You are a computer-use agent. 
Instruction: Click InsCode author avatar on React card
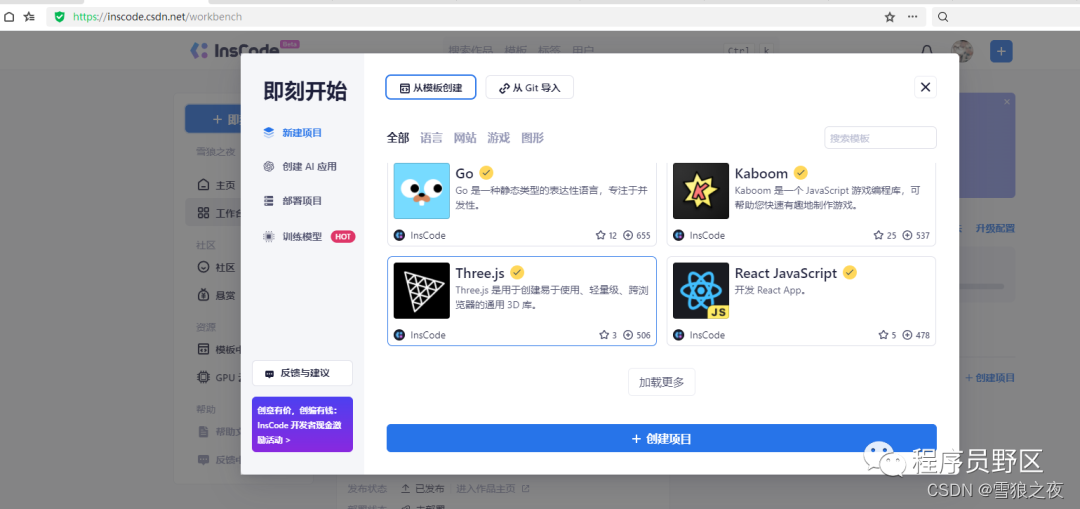[678, 335]
